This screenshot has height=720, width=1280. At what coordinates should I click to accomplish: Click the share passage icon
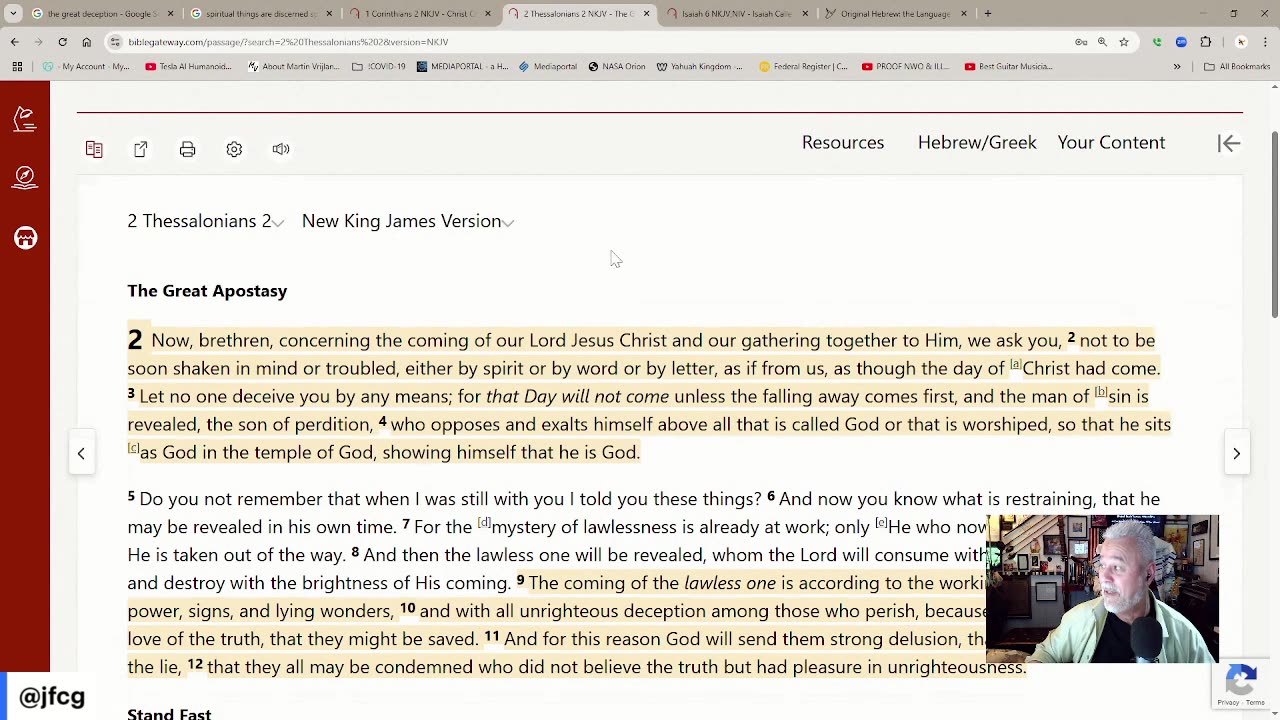[x=141, y=149]
